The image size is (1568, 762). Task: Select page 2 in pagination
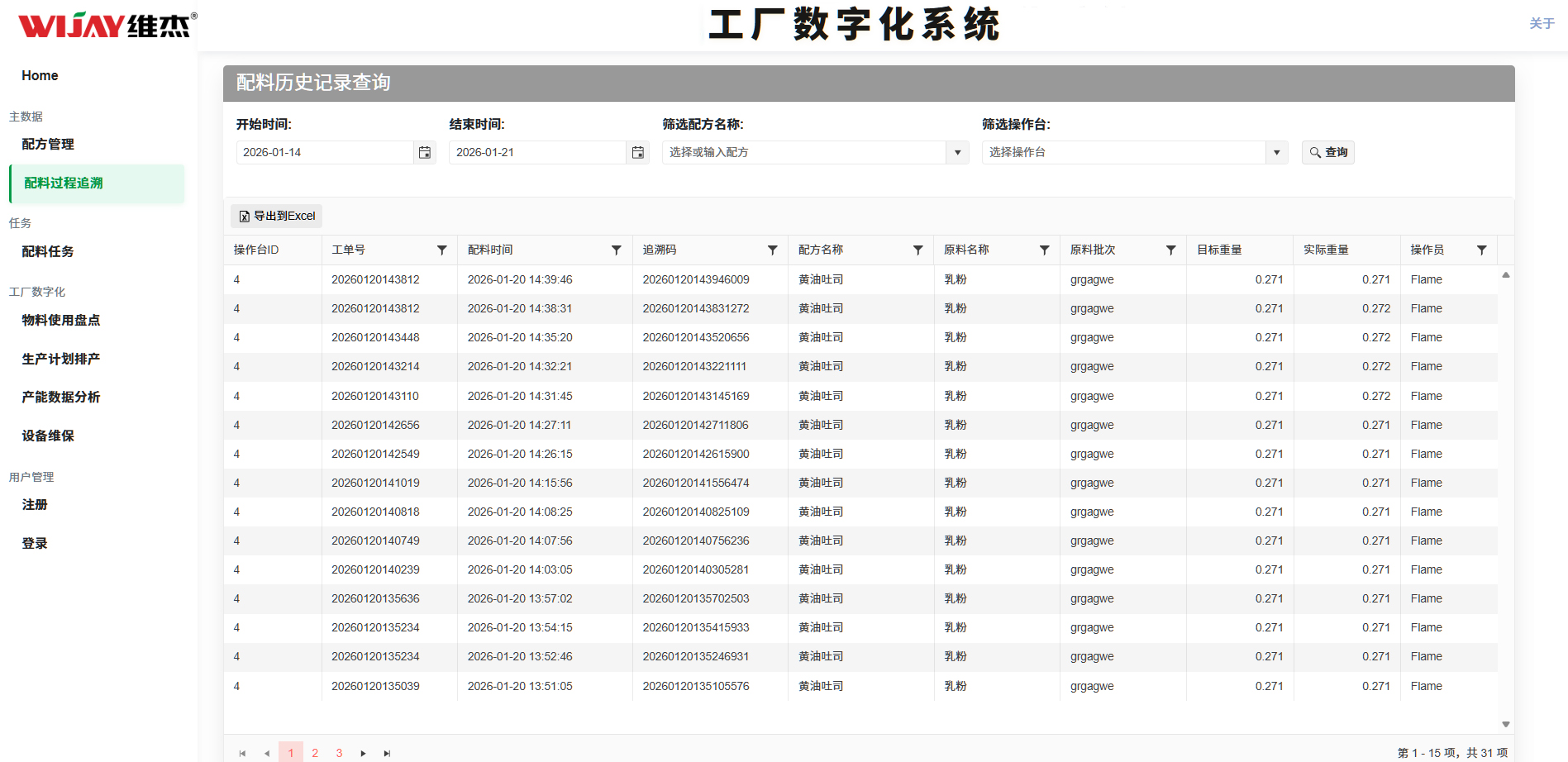315,753
